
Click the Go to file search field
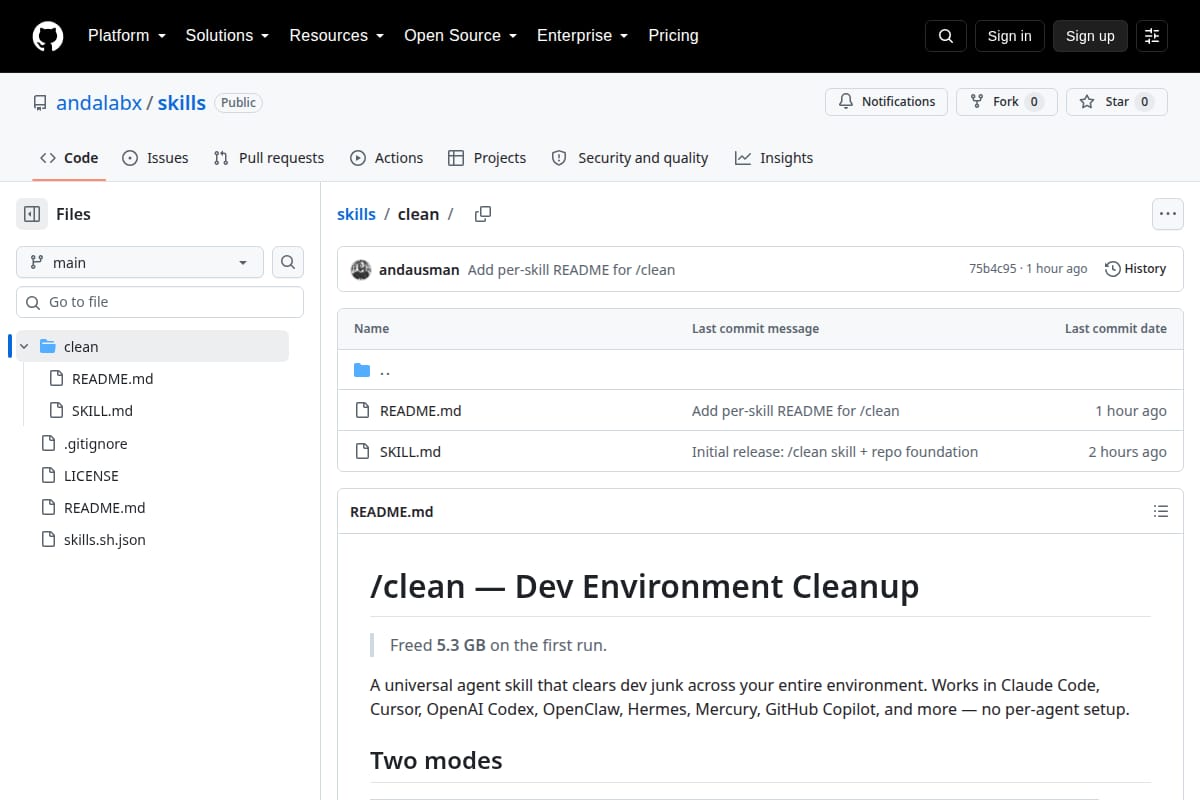click(160, 302)
